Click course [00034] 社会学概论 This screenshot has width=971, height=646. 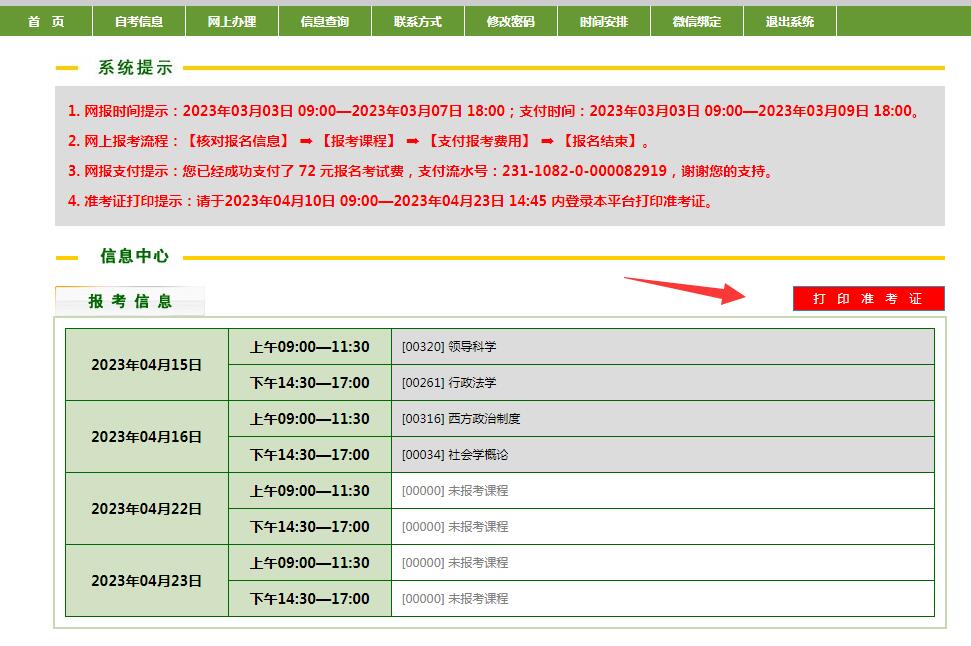pyautogui.click(x=455, y=455)
